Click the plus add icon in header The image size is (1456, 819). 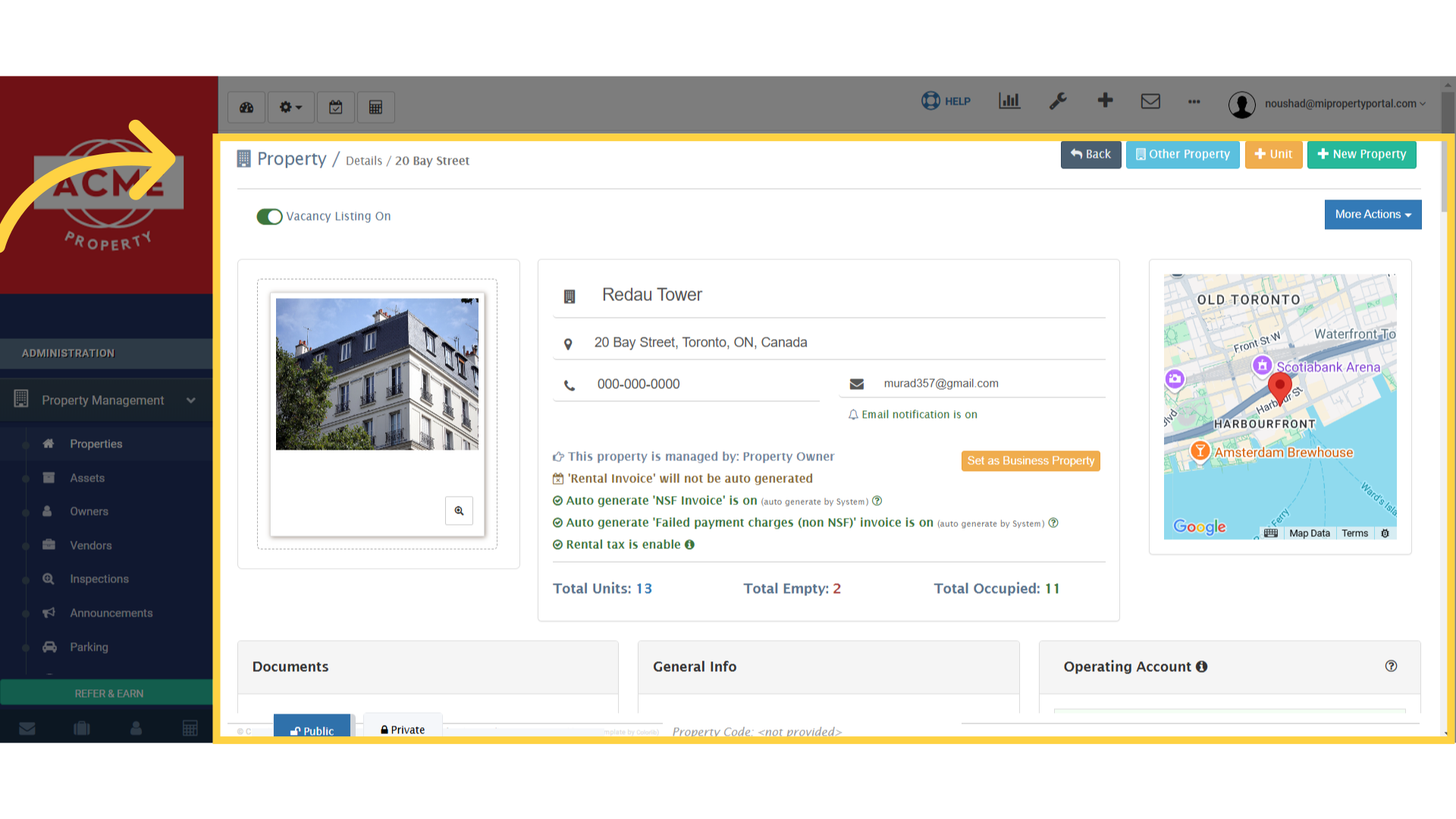(1105, 100)
